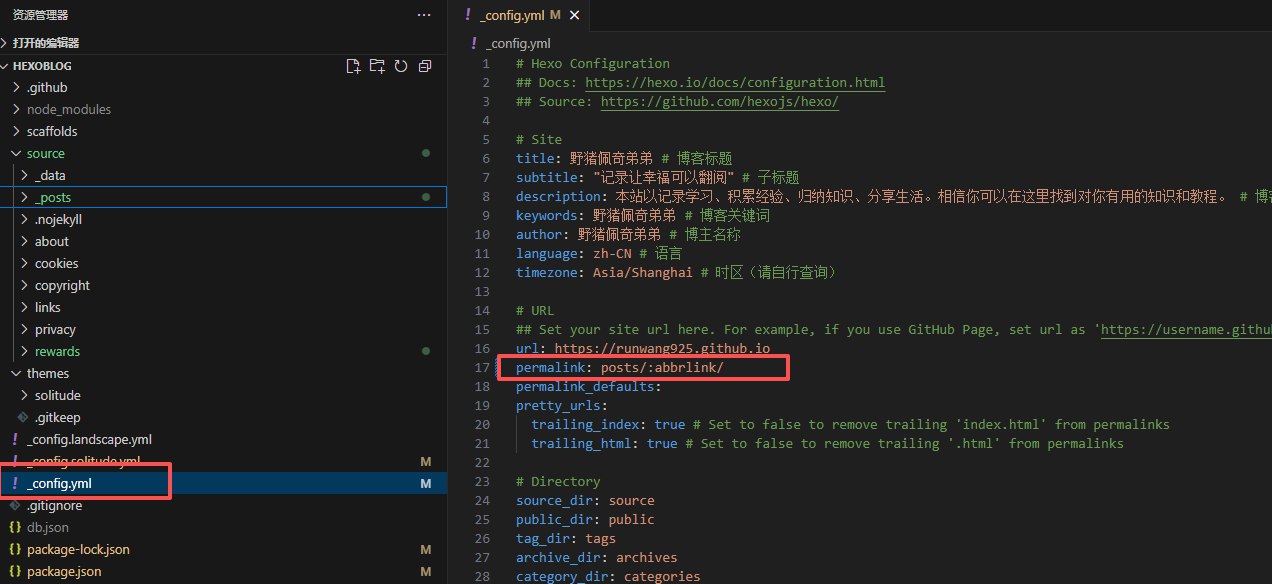Click the New Folder icon in explorer
Screen dimensions: 1272x584
377,66
